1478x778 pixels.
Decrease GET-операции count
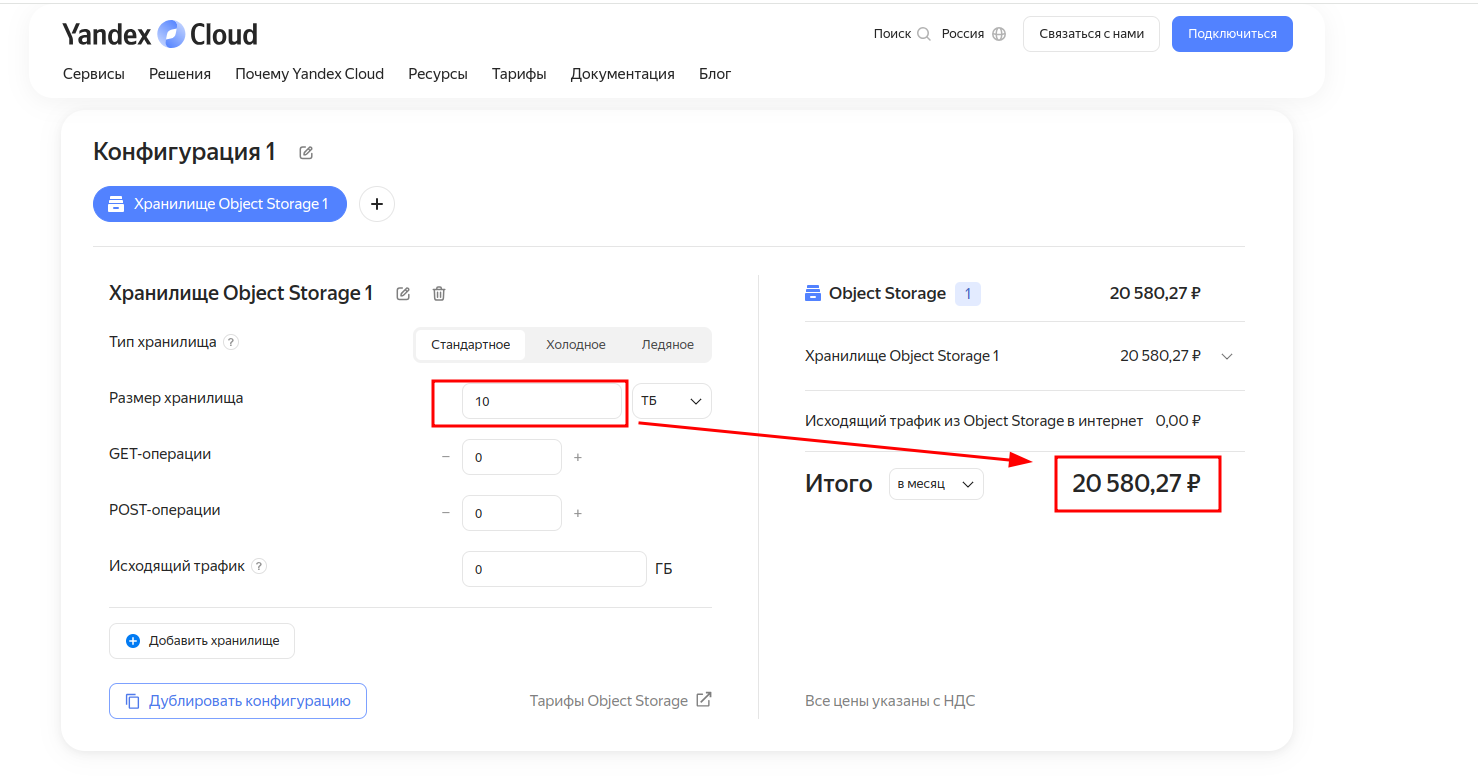coord(446,457)
